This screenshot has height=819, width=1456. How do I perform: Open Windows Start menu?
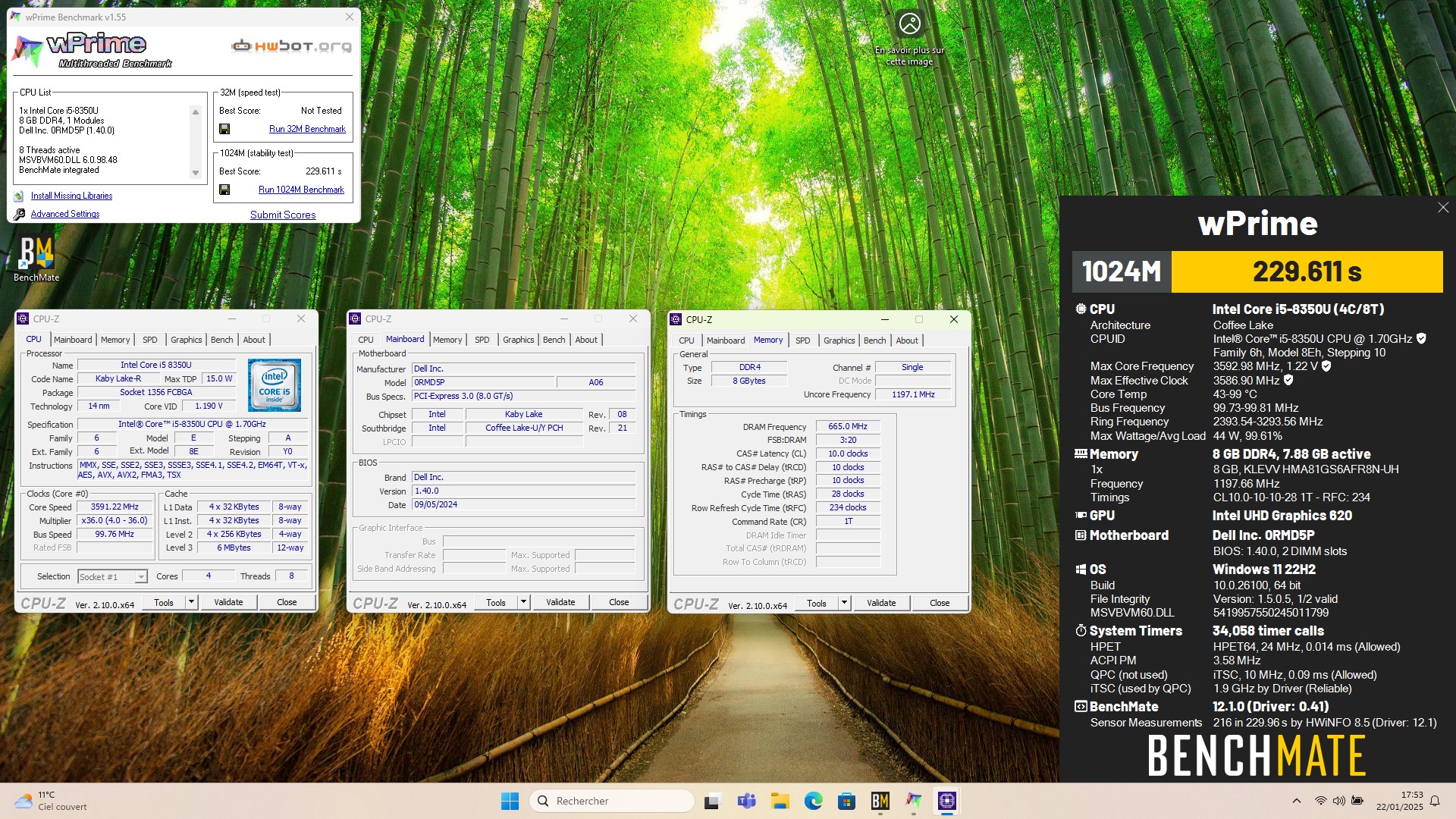click(510, 801)
